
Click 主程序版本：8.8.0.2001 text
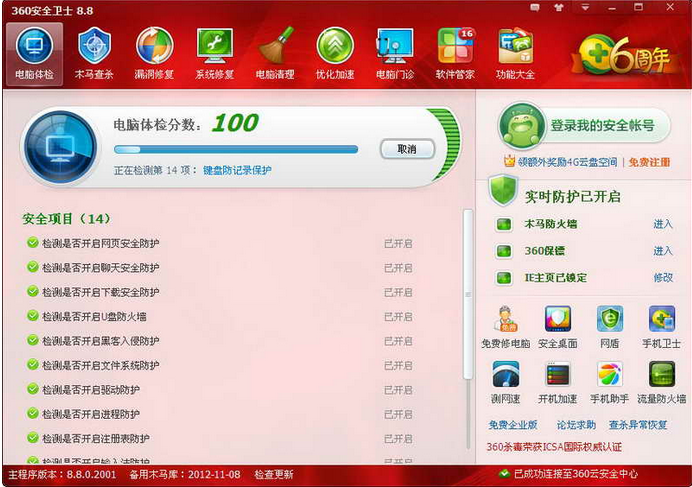coord(62,475)
